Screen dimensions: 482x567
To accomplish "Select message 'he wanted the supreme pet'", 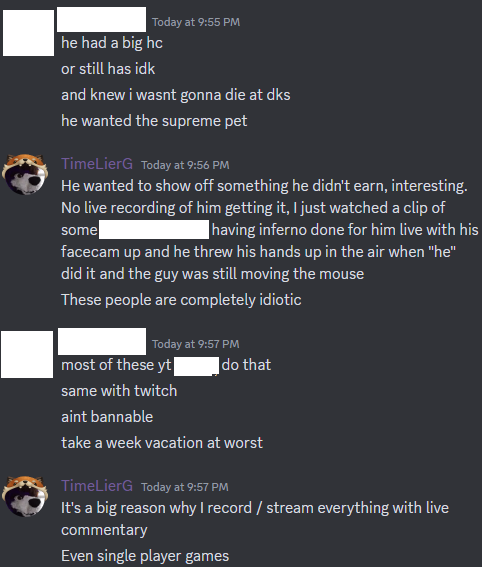I will pos(154,121).
